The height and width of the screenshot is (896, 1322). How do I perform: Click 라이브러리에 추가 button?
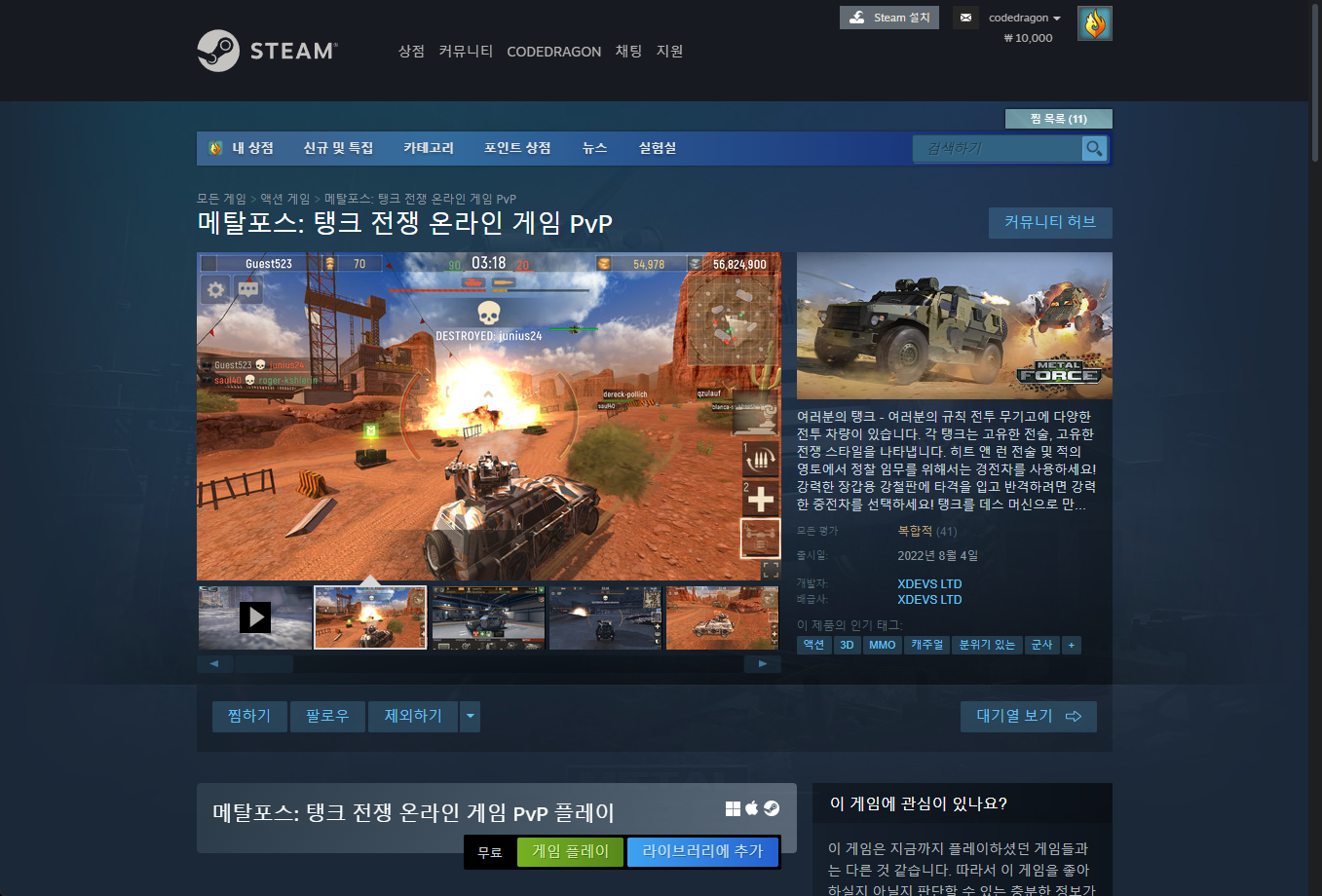(x=702, y=852)
